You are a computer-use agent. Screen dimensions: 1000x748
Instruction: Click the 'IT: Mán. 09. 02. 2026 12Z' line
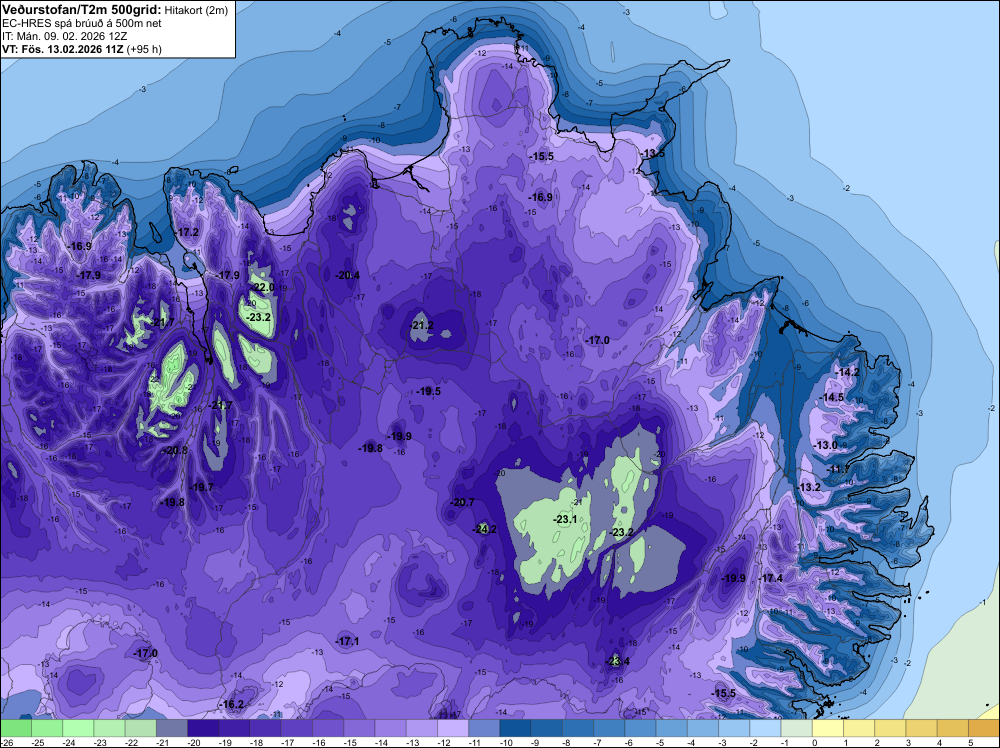tap(62, 36)
